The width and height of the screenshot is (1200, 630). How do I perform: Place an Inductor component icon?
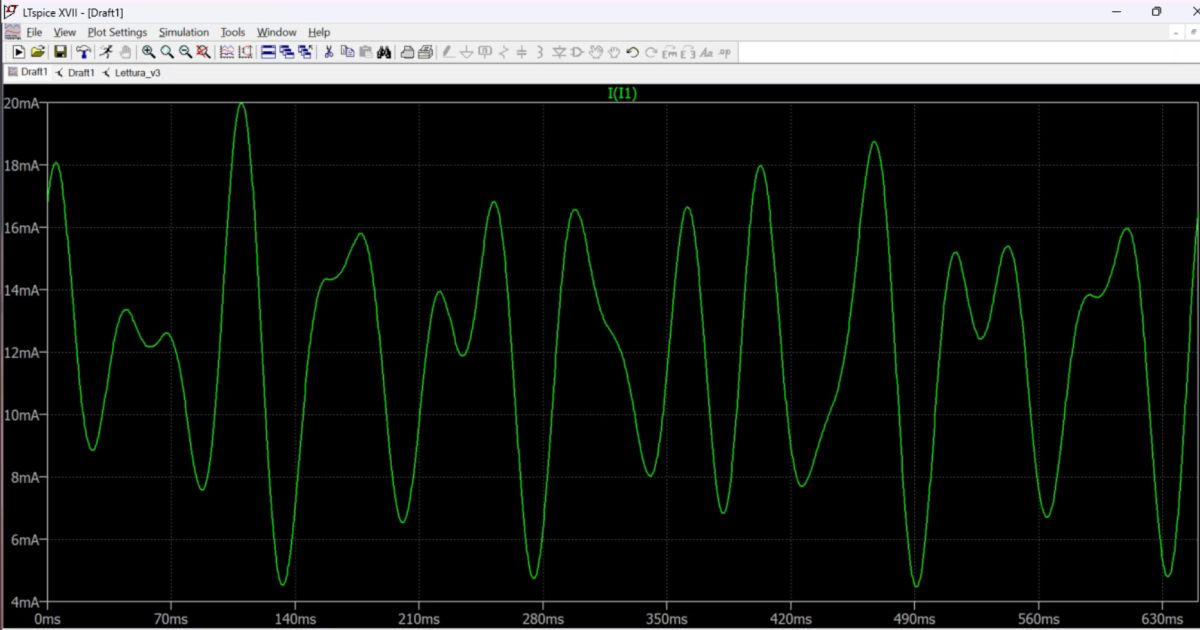point(540,51)
